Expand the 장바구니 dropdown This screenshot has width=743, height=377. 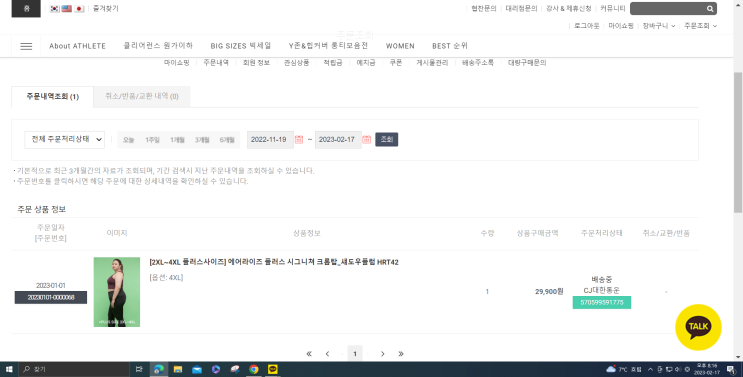coord(659,26)
